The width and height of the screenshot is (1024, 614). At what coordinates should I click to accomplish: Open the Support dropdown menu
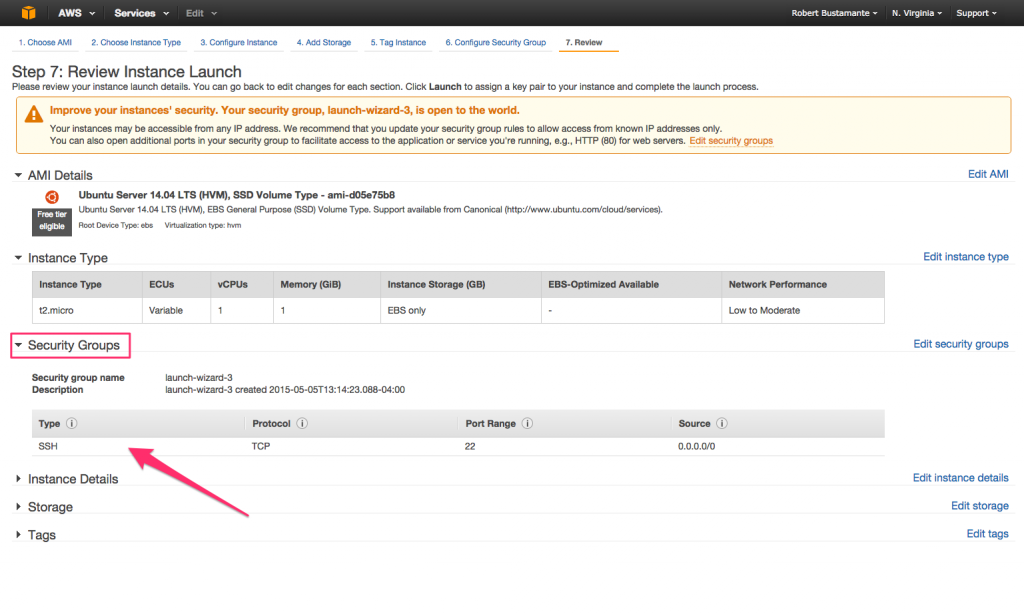(x=976, y=13)
